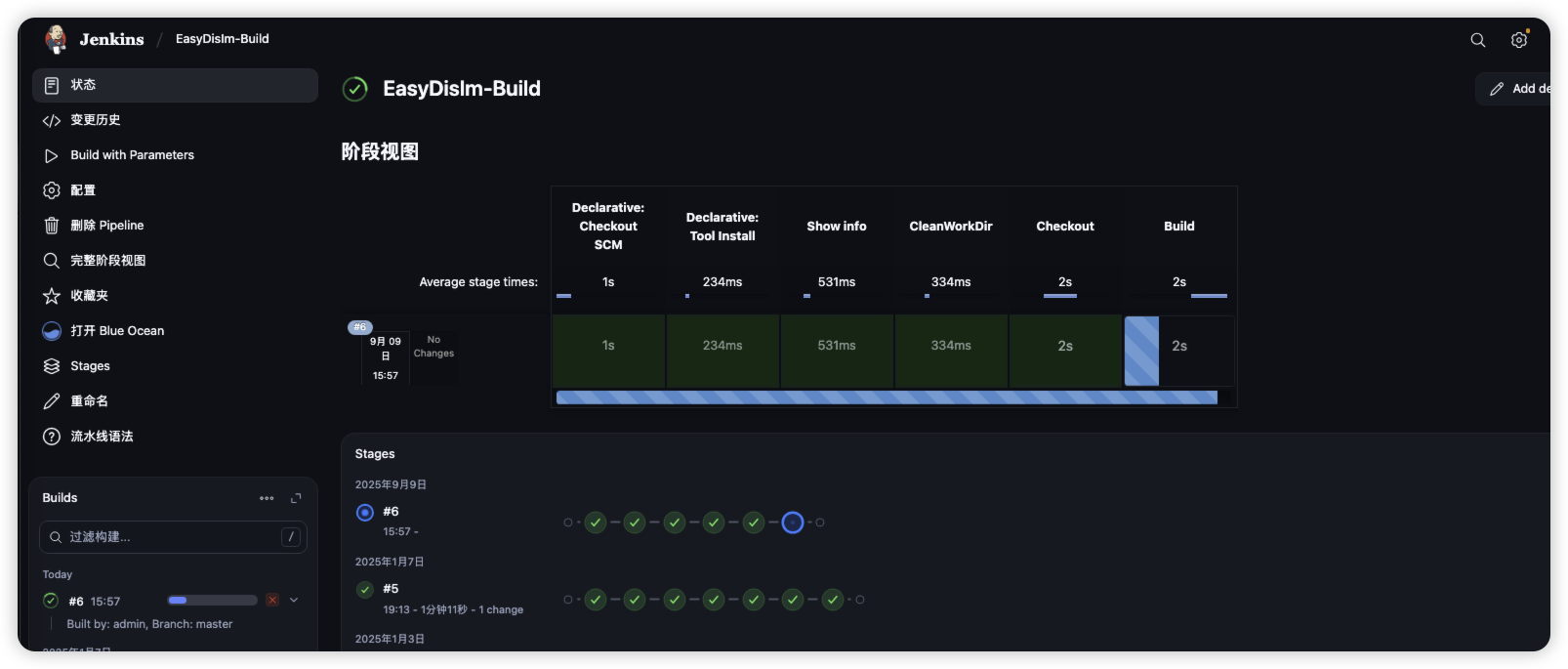Expand the Builds panel with the expand icon
Viewport: 1568px width, 669px height.
click(x=296, y=498)
